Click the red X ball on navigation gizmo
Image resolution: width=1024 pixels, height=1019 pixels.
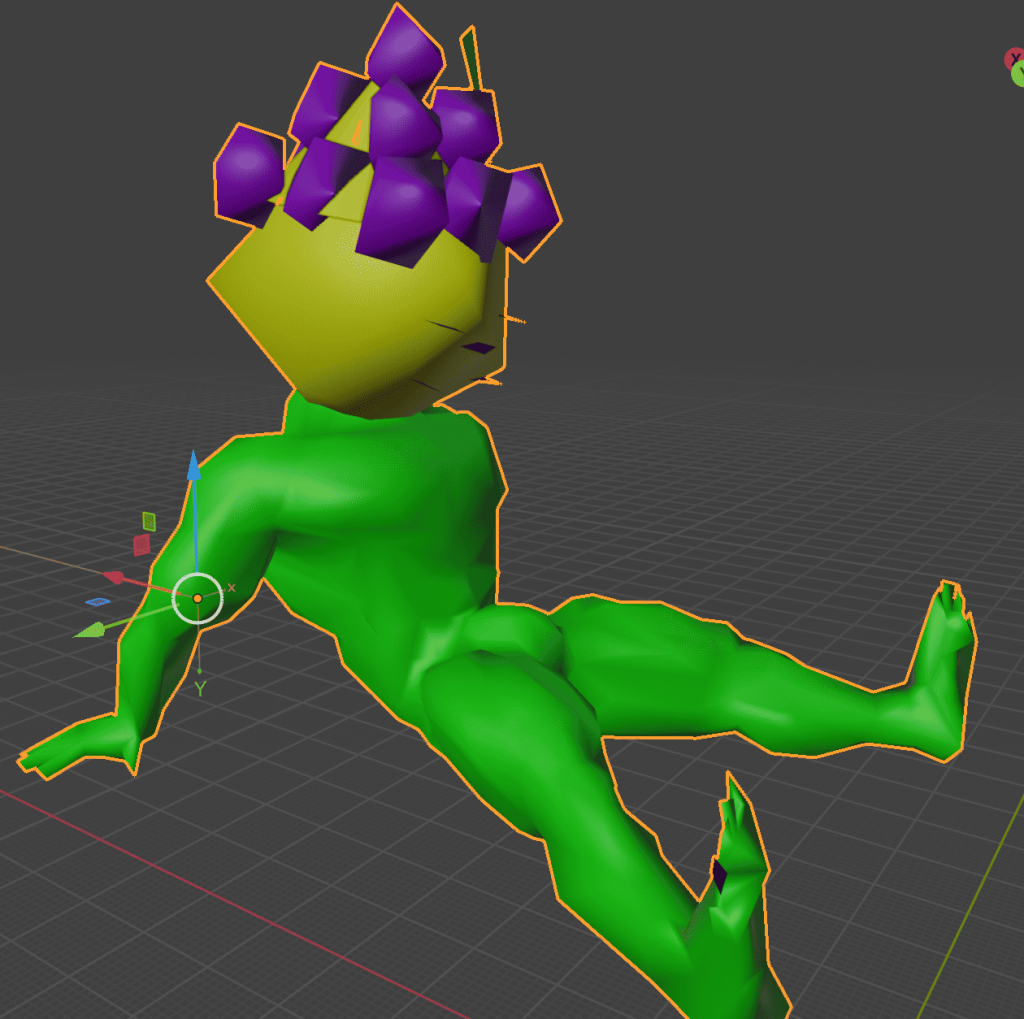[1014, 59]
